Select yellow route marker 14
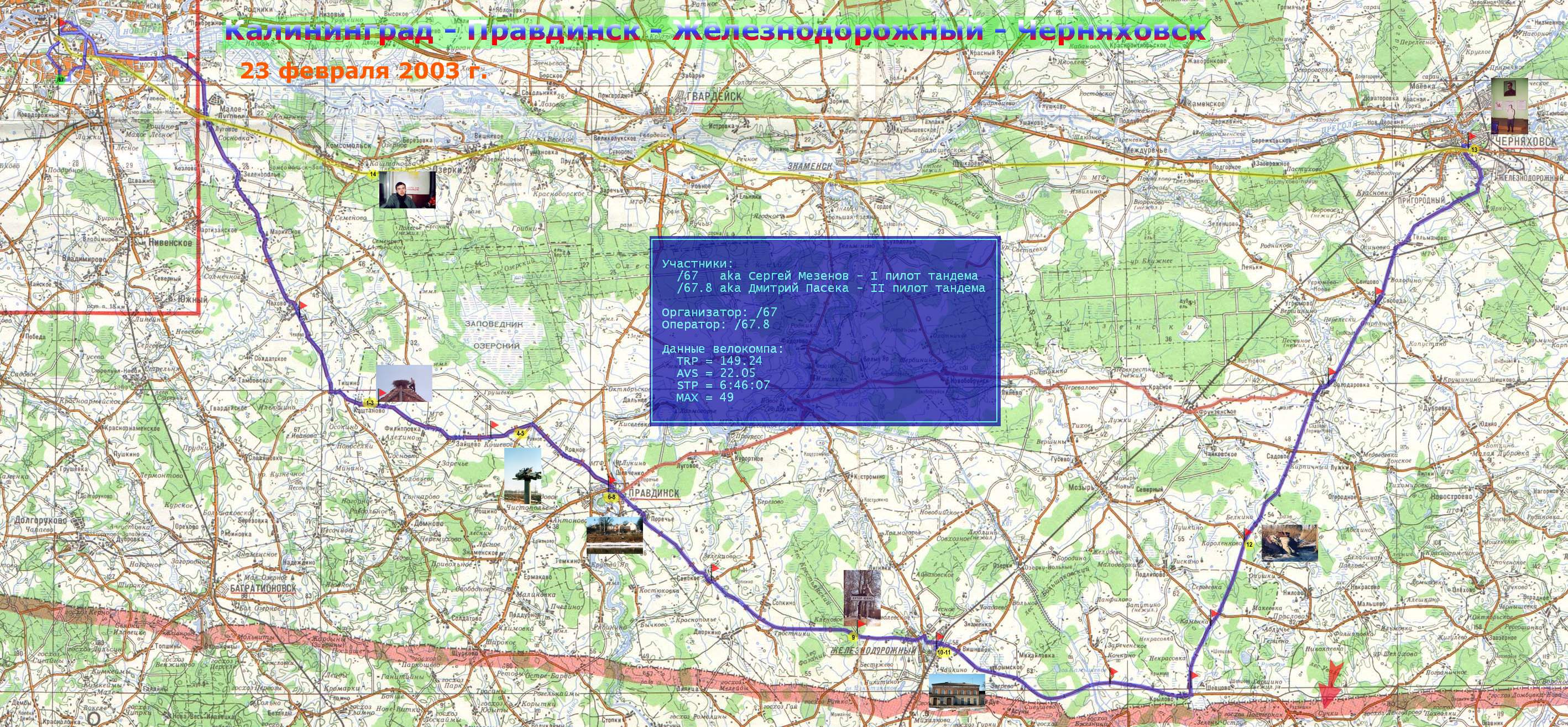This screenshot has width=1568, height=727. [x=373, y=174]
